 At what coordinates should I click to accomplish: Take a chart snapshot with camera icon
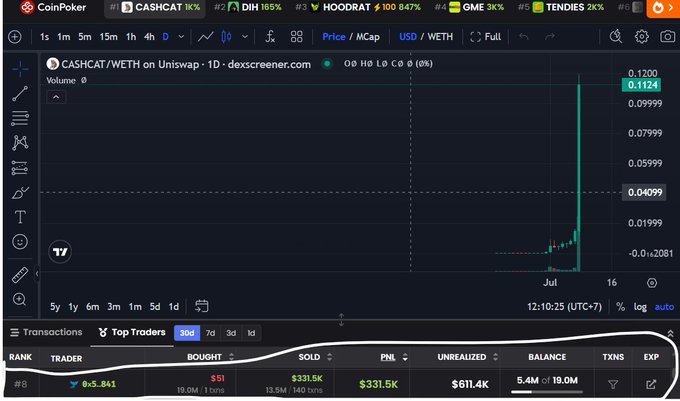(x=667, y=37)
